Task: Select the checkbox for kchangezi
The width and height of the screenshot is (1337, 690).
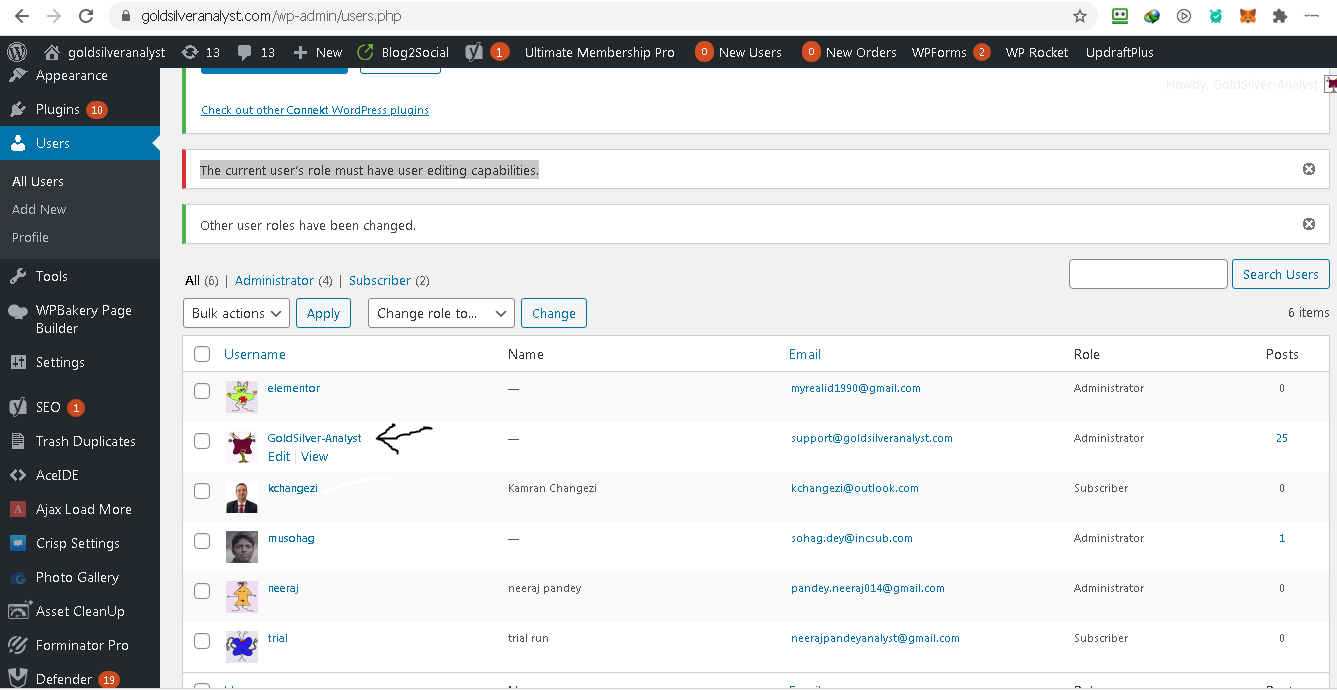Action: pyautogui.click(x=202, y=491)
